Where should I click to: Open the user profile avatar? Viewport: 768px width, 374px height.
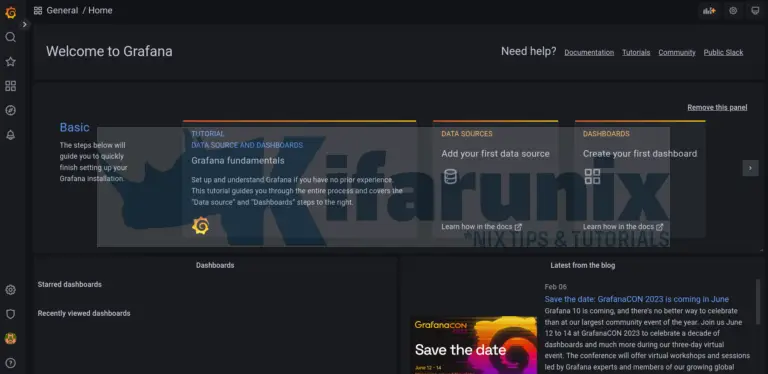click(x=10, y=338)
